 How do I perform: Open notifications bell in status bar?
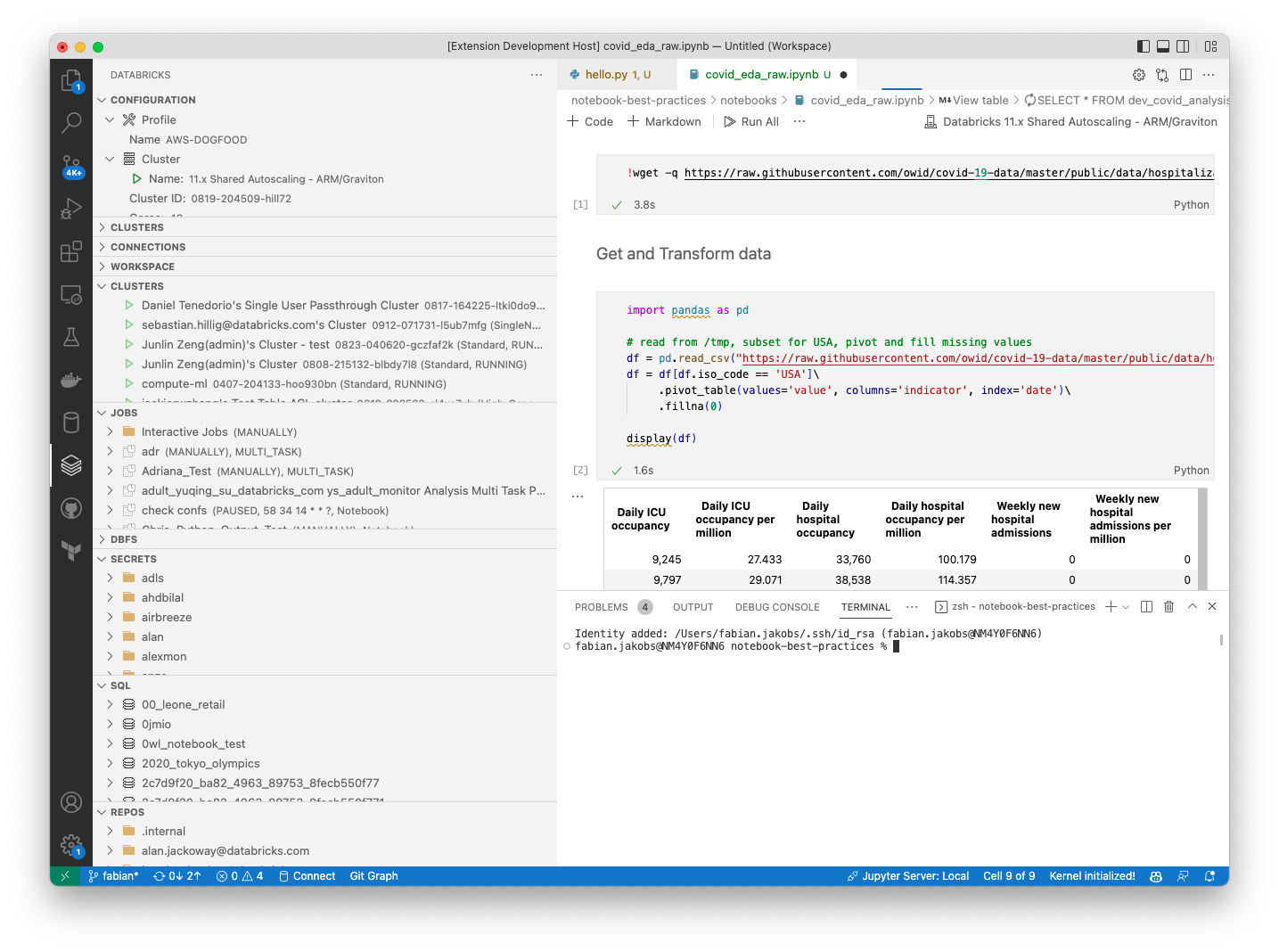[x=1209, y=876]
